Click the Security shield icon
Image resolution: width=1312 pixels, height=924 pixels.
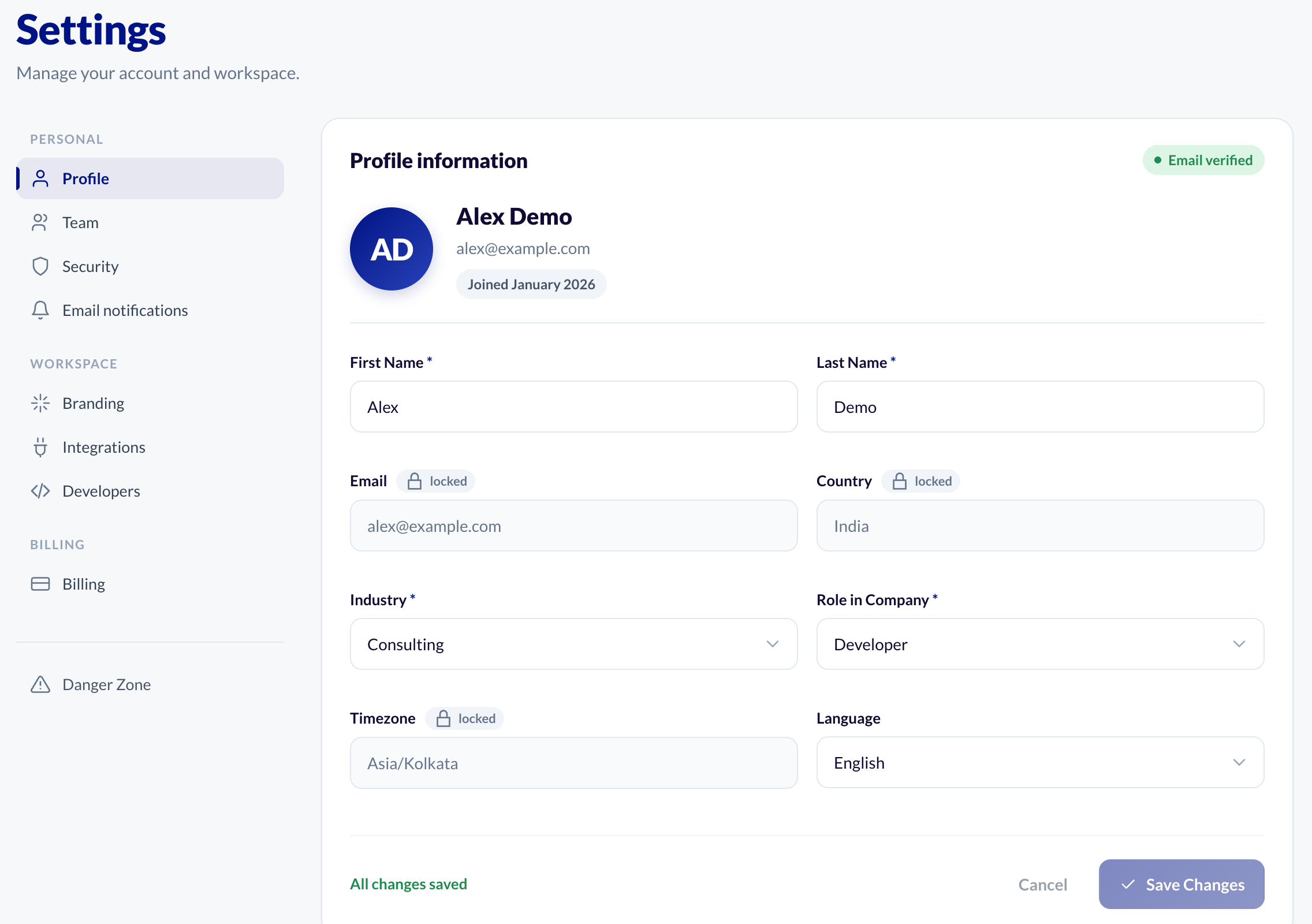click(40, 266)
